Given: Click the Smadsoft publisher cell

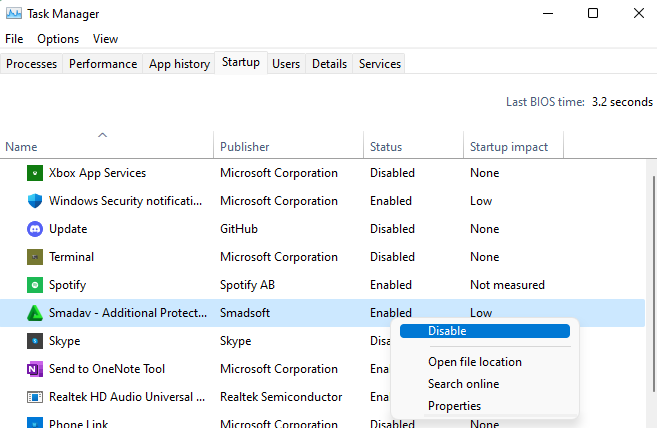Looking at the screenshot, I should coord(245,313).
